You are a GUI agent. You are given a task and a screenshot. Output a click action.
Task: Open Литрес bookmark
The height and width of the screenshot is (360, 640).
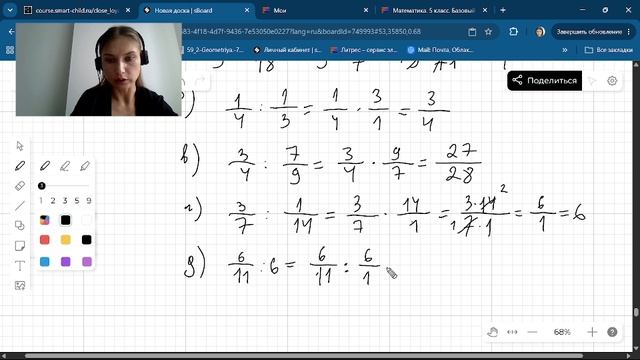[364, 50]
